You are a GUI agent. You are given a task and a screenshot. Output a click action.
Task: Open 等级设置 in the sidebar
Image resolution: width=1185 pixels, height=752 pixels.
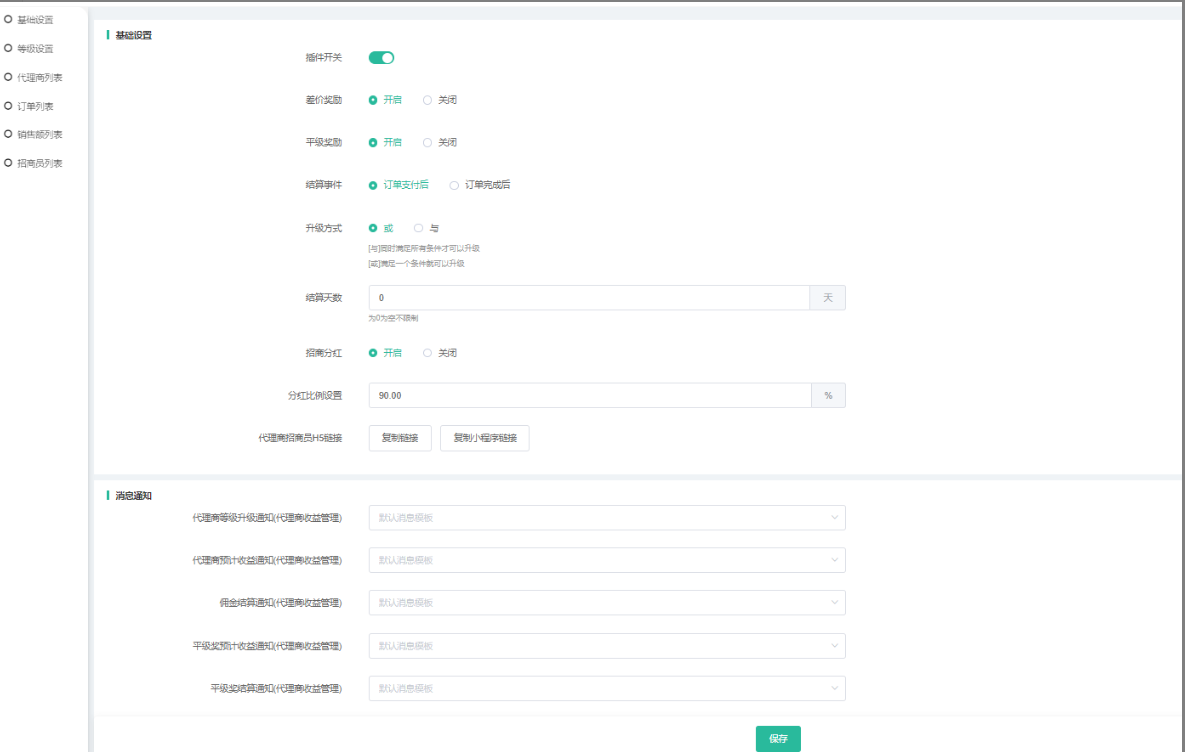pyautogui.click(x=35, y=48)
